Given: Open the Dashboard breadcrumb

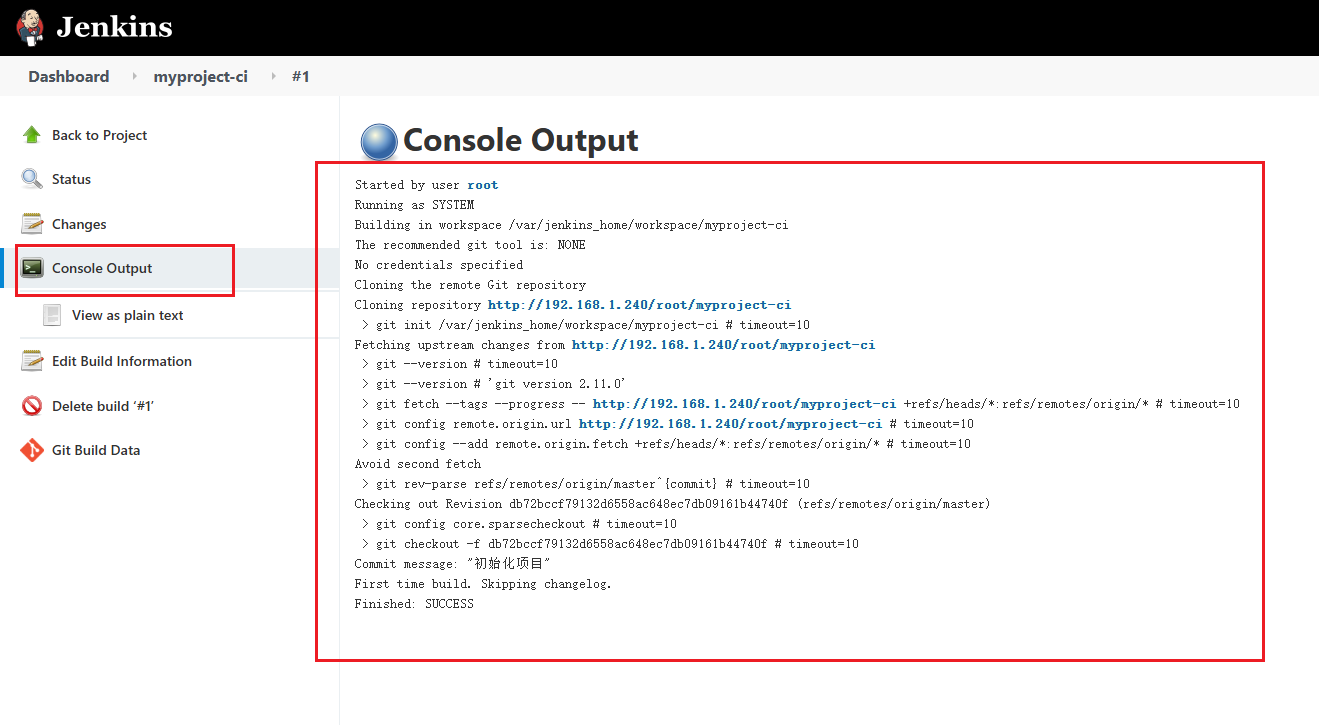Looking at the screenshot, I should pyautogui.click(x=69, y=76).
